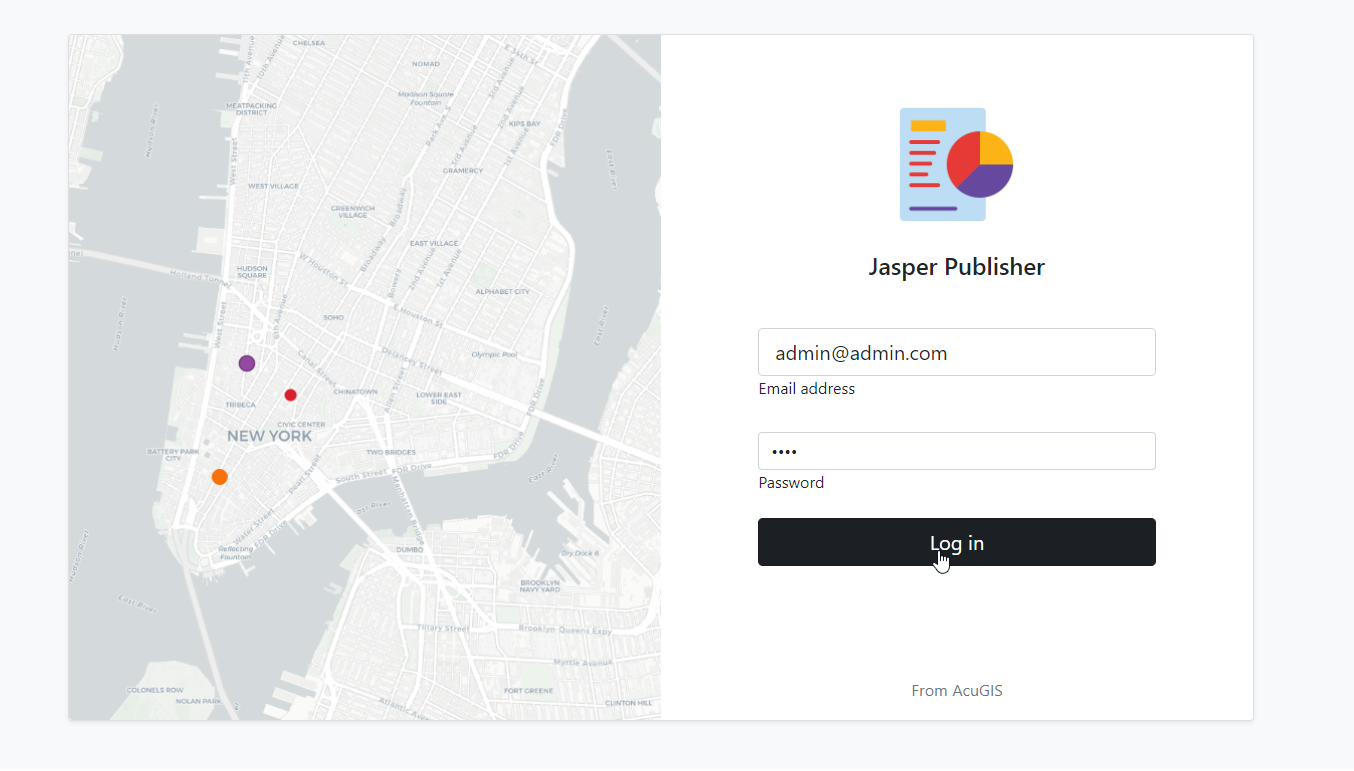Click the Hudson Square map label
The image size is (1354, 771).
(252, 271)
